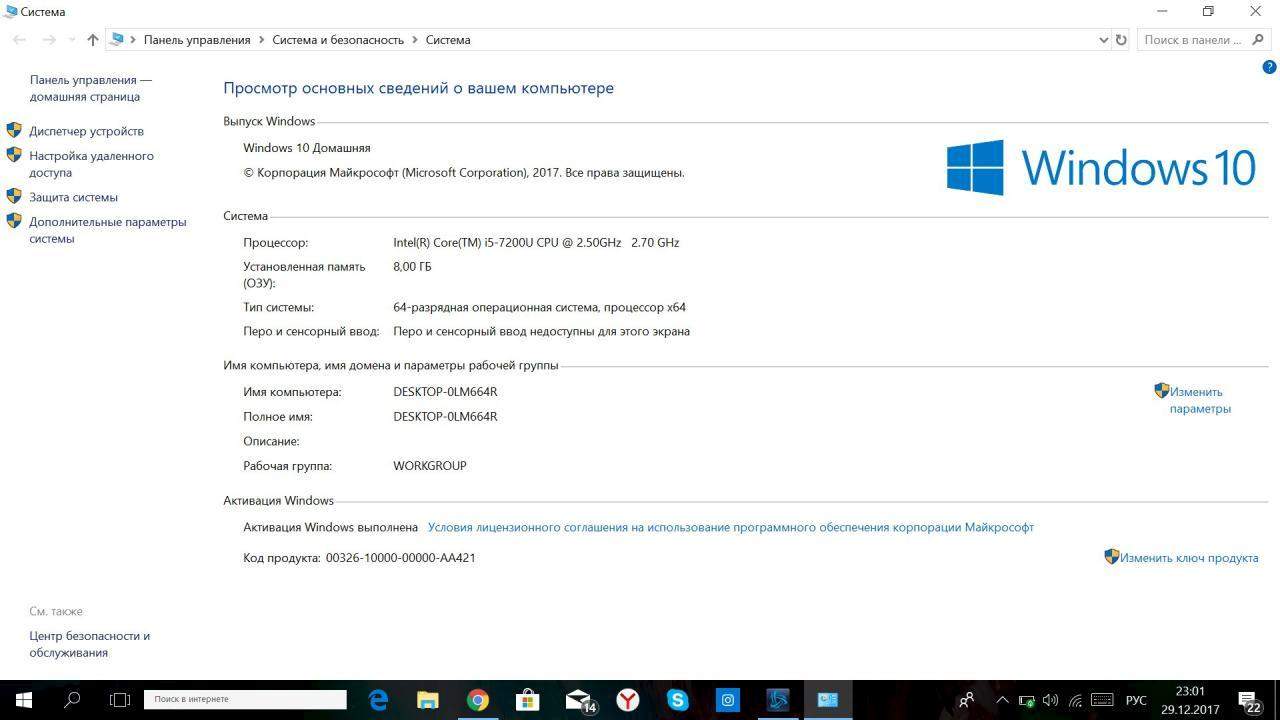Show hidden tray icons chevron
Viewport: 1280px width, 720px height.
click(x=1002, y=700)
